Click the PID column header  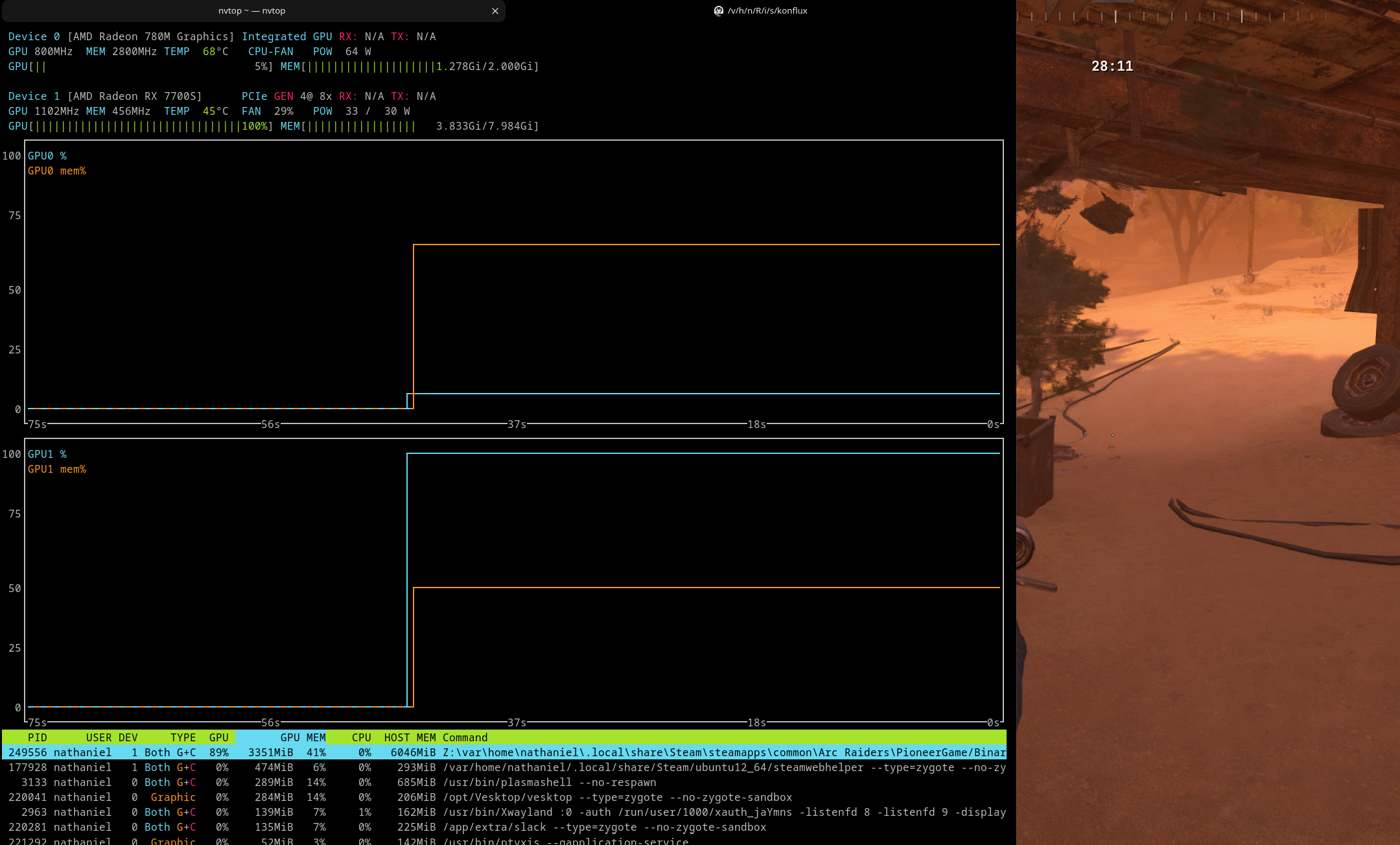(37, 737)
